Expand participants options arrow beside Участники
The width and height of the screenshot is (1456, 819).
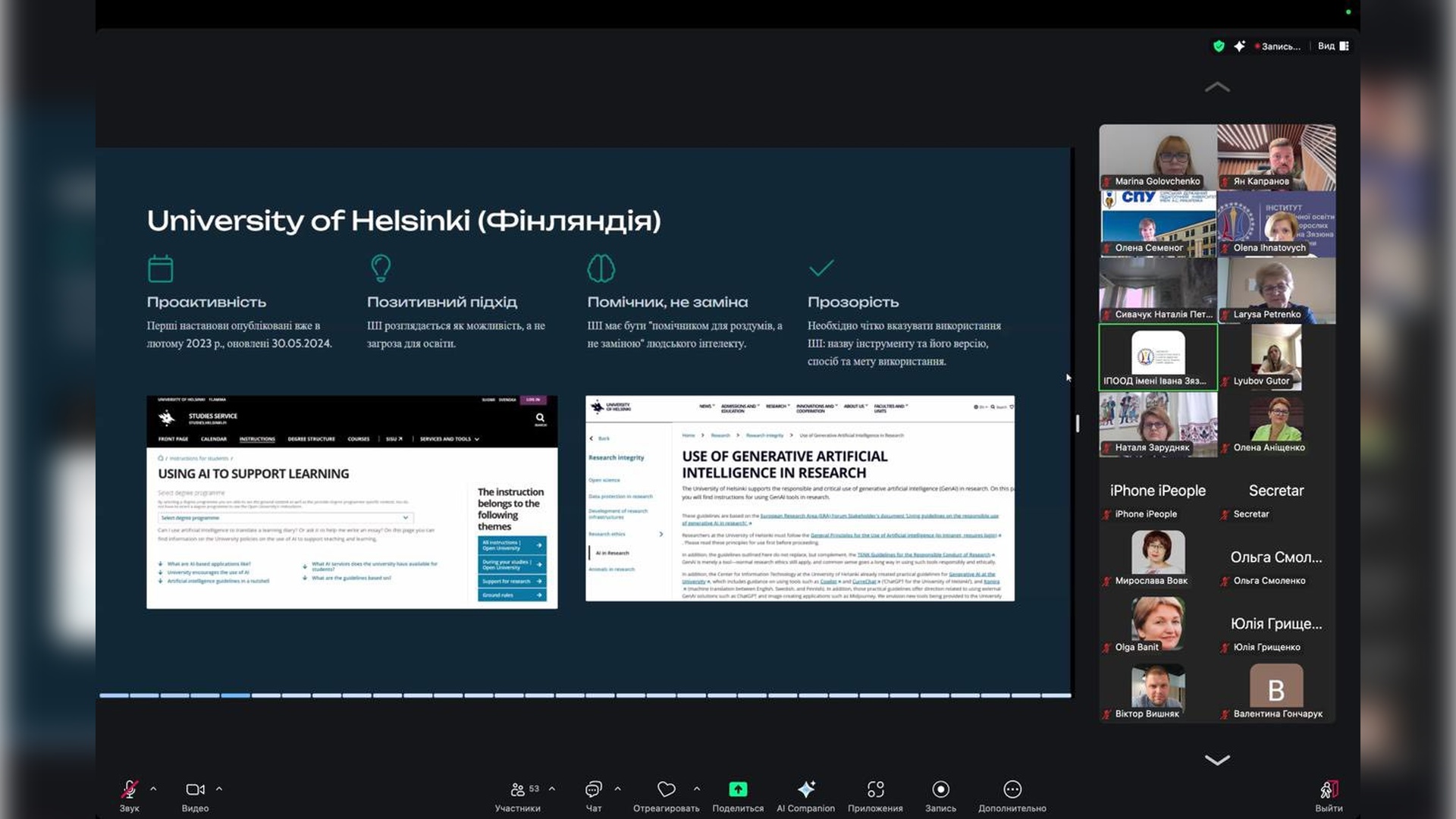point(552,789)
